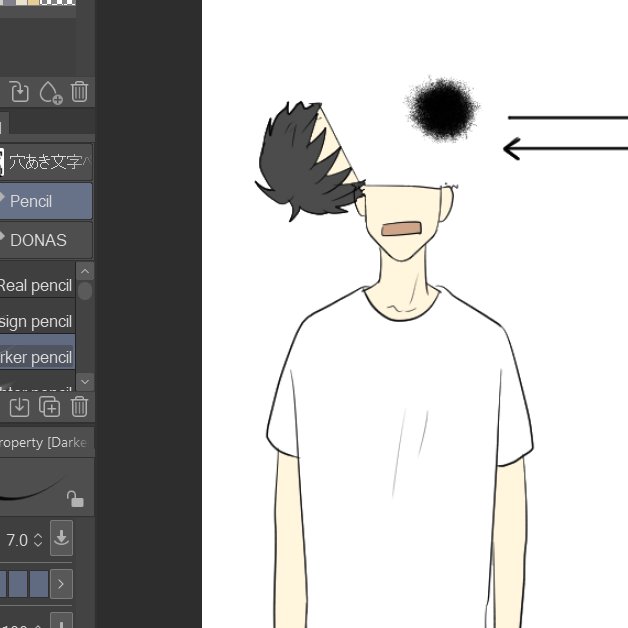This screenshot has height=628, width=628.
Task: Click the sub tool list scrollbar thumb
Action: (x=85, y=291)
